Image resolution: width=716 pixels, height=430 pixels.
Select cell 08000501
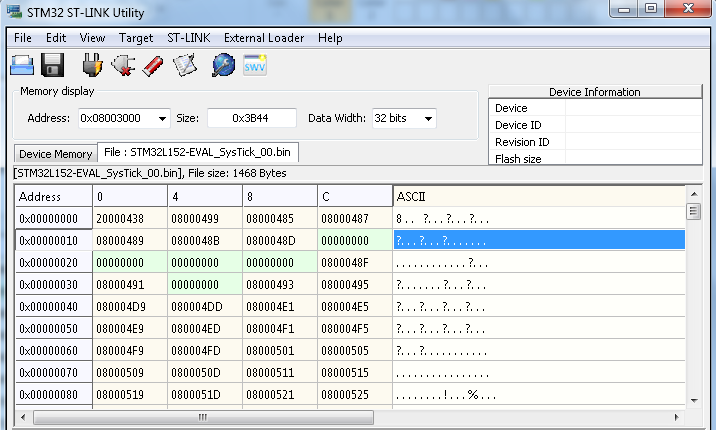point(280,351)
